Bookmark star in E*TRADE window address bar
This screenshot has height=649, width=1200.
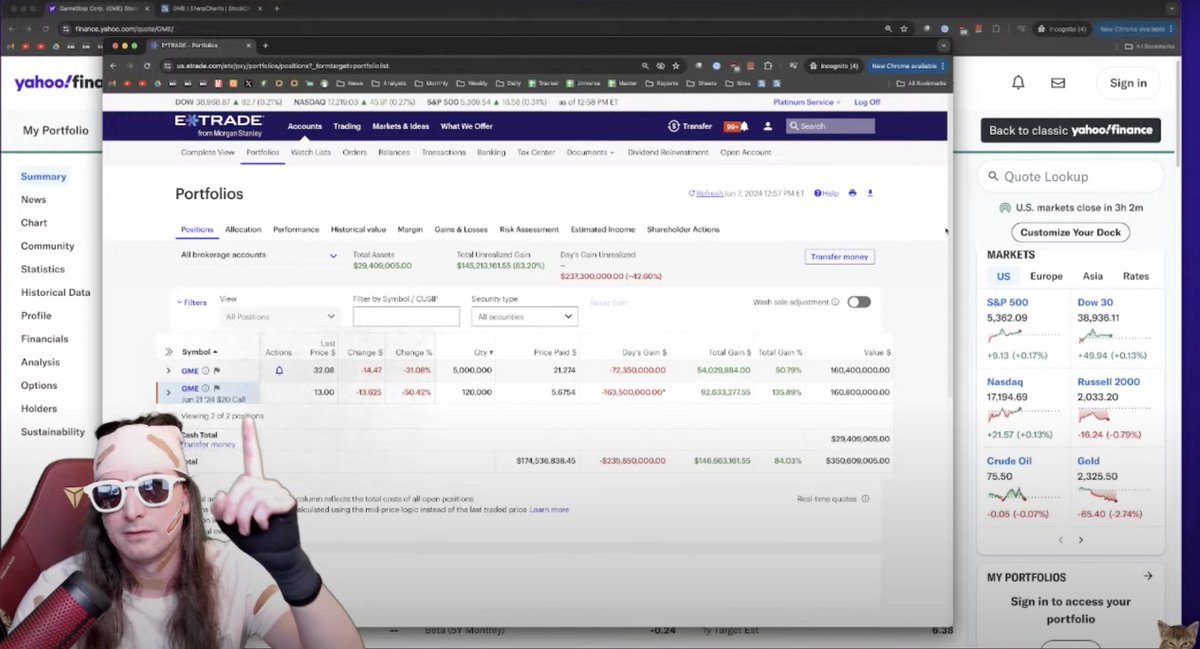675,66
